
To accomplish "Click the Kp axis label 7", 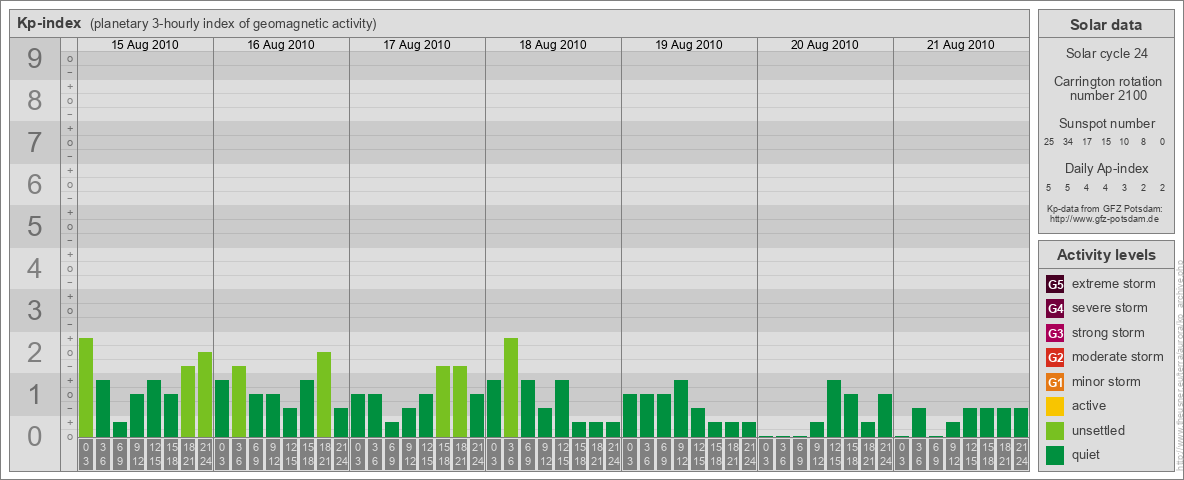I will [x=34, y=143].
